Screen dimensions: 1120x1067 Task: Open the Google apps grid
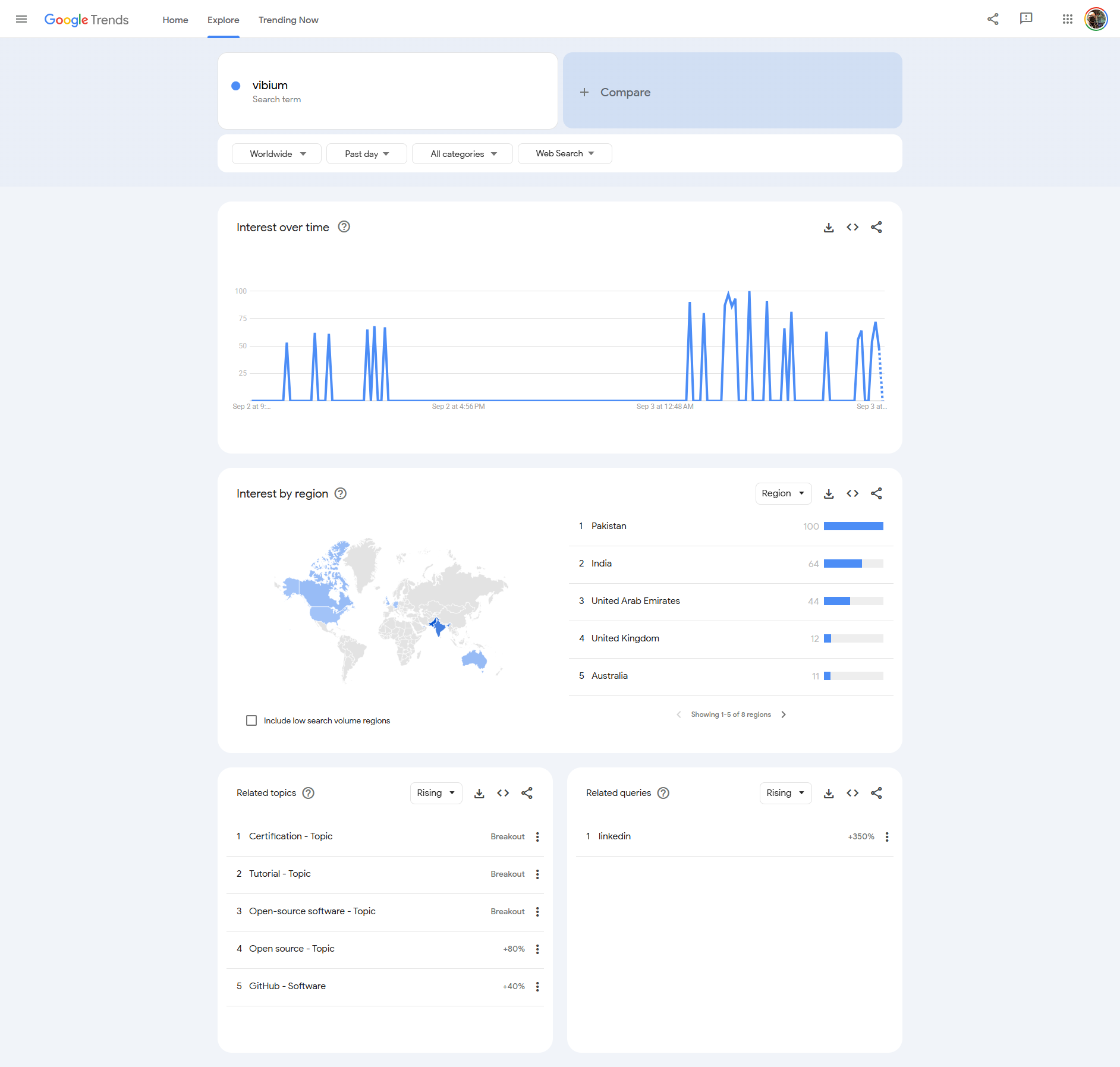pos(1067,19)
